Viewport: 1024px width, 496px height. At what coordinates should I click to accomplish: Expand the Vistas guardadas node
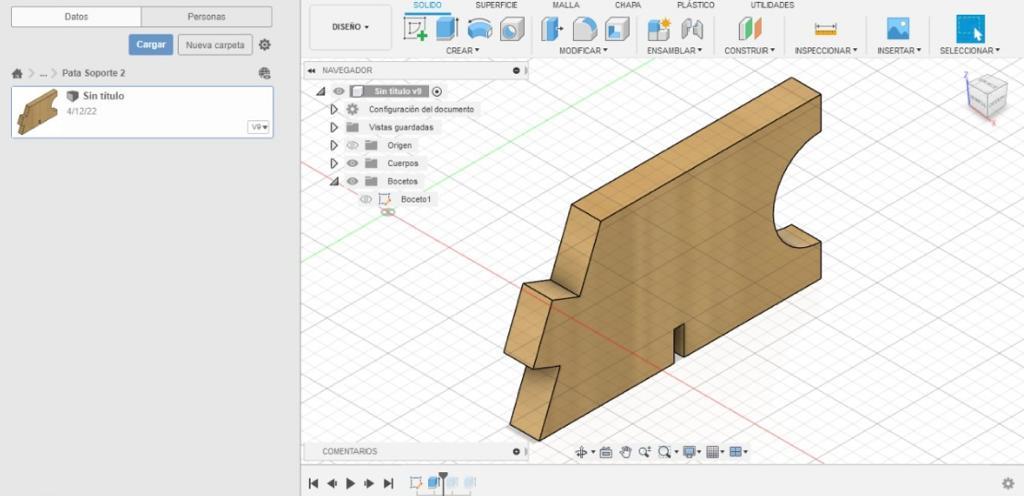tap(334, 127)
